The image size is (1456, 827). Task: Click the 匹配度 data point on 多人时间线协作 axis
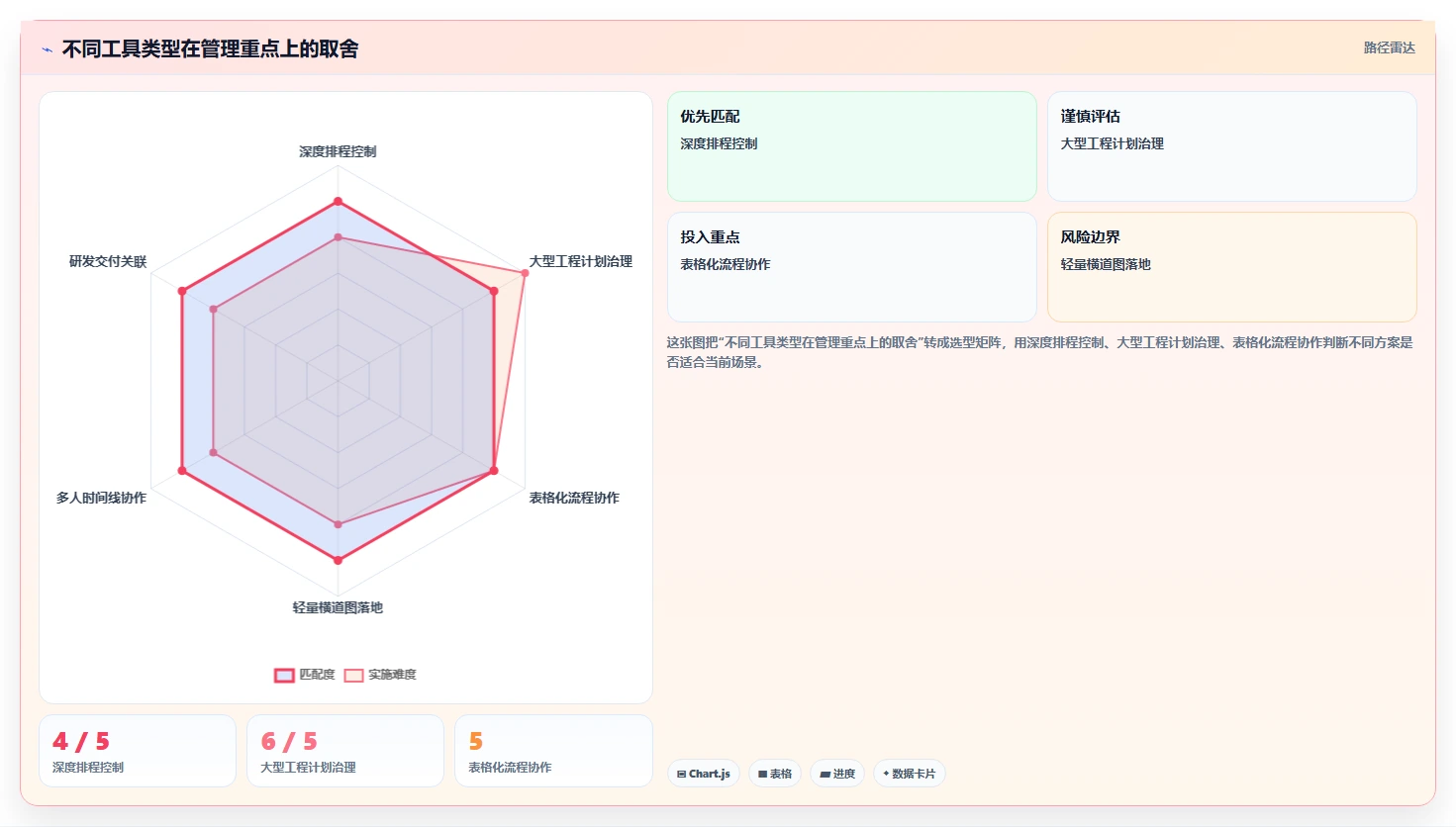(x=182, y=471)
